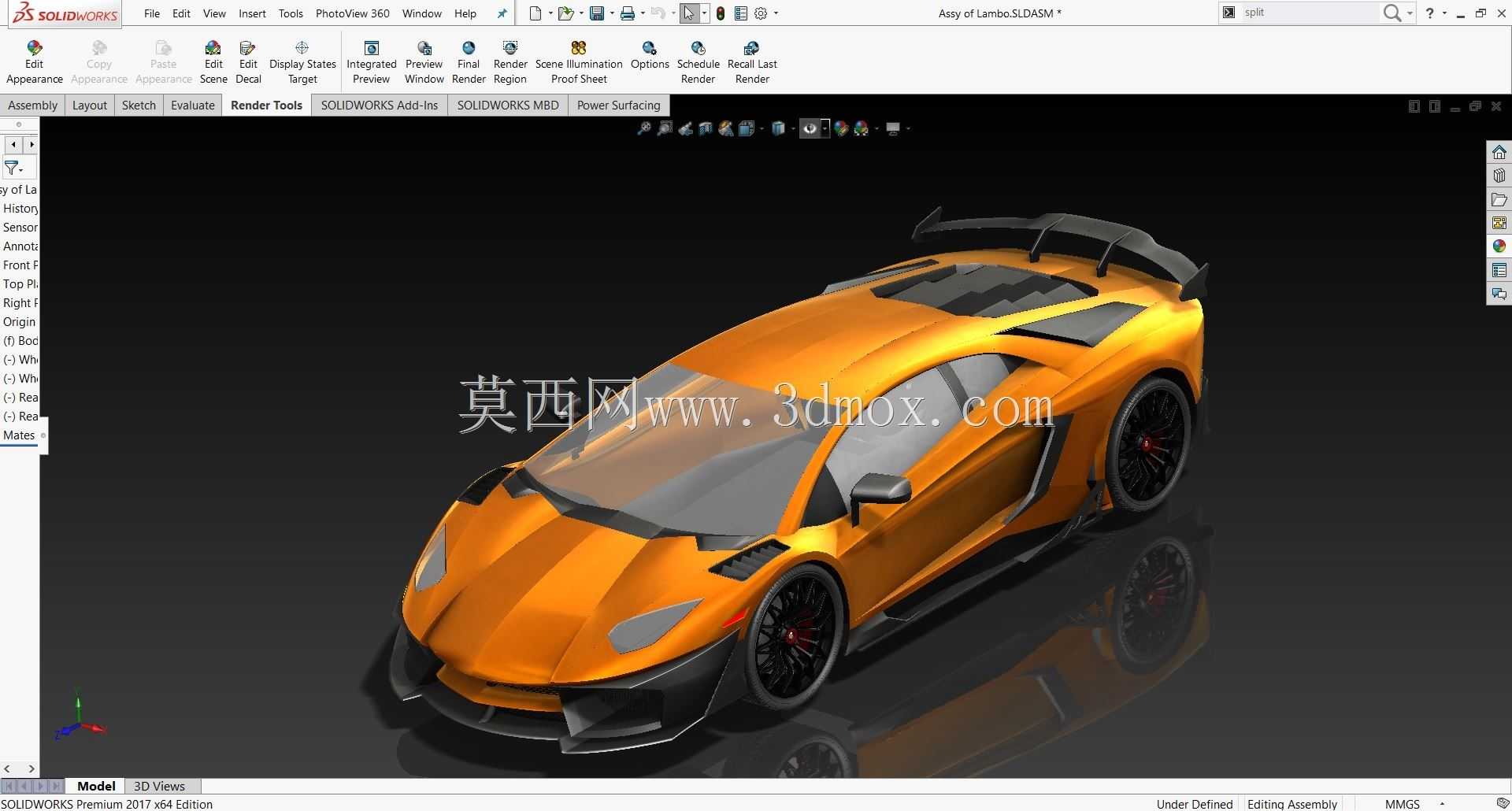Expand the Print dropdown arrow
This screenshot has height=811, width=1512.
click(643, 13)
